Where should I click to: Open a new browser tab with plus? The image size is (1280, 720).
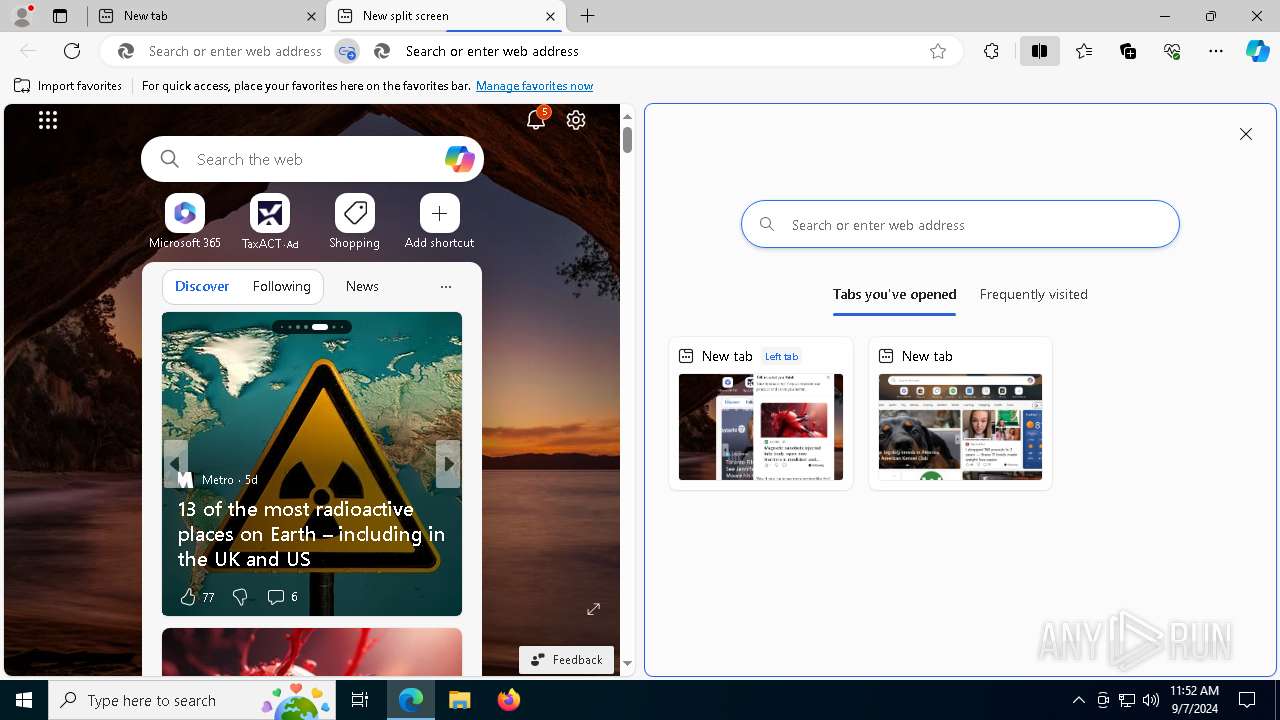pos(588,16)
